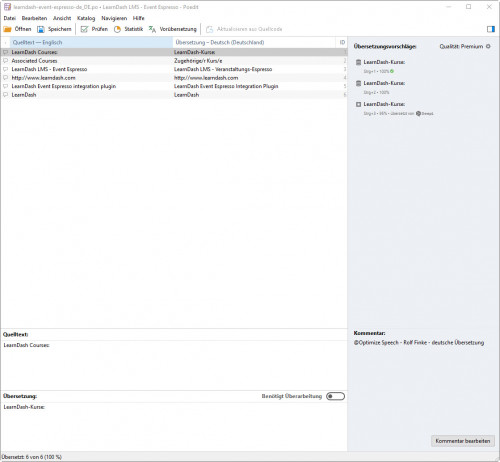Click Aktualisieren aus Quellcode
The image size is (500, 462).
point(244,29)
